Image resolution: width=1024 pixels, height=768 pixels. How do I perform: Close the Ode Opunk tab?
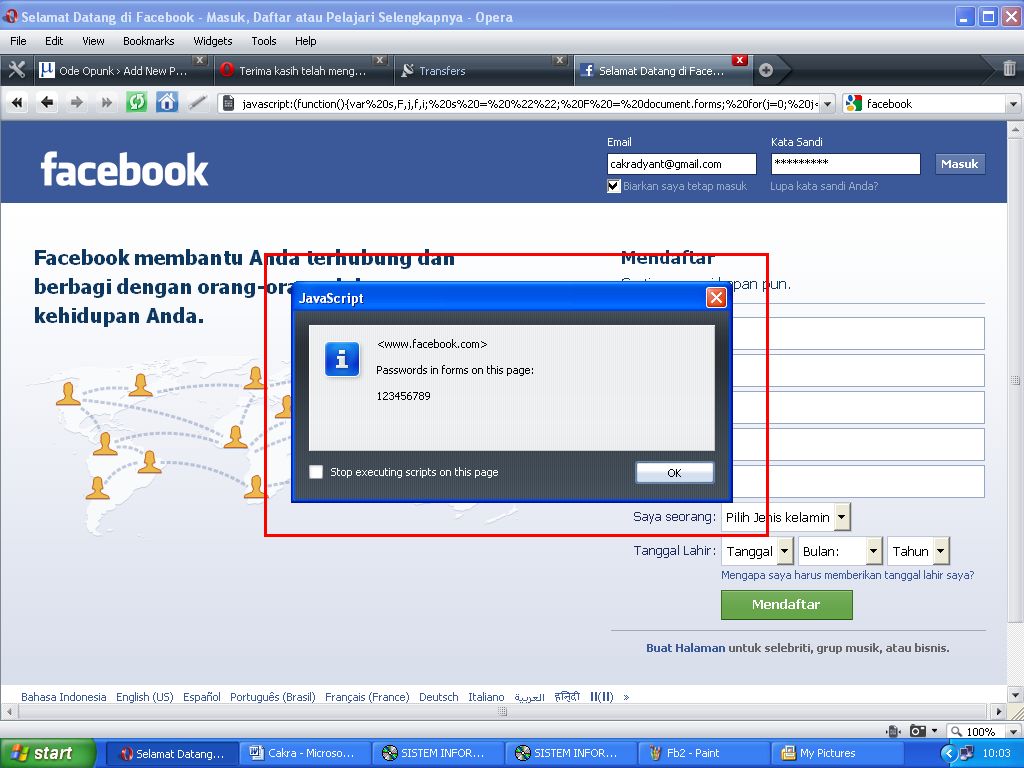coord(200,60)
